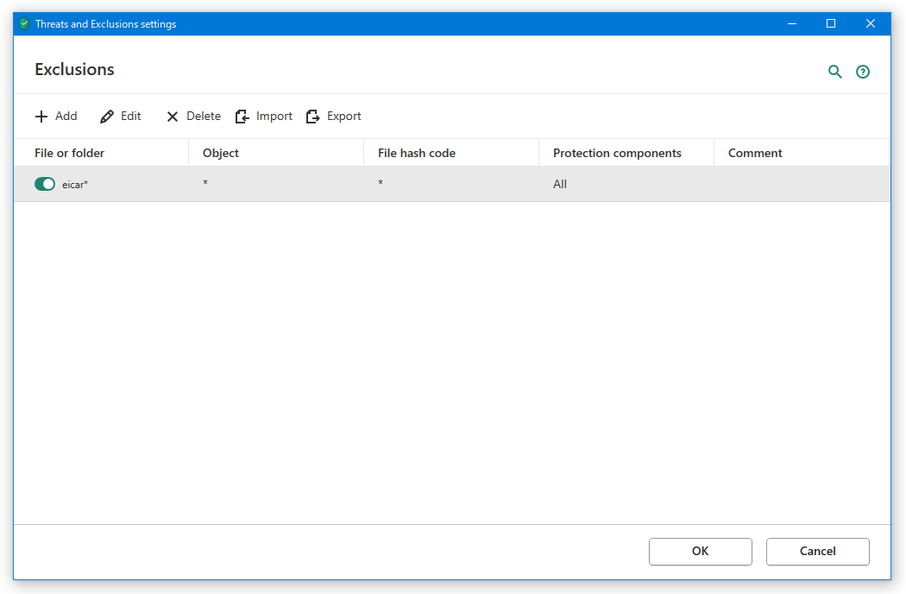Close the Threats and Exclusions settings window

[870, 24]
